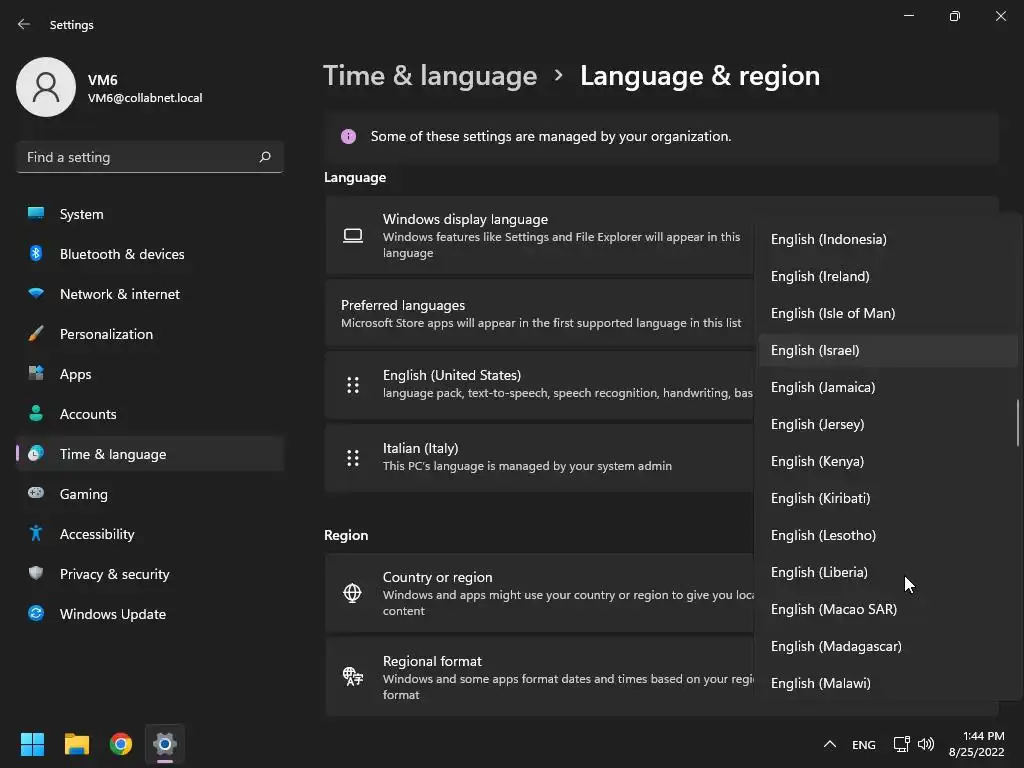The height and width of the screenshot is (768, 1024).
Task: Click the back arrow in Settings header
Action: click(24, 24)
